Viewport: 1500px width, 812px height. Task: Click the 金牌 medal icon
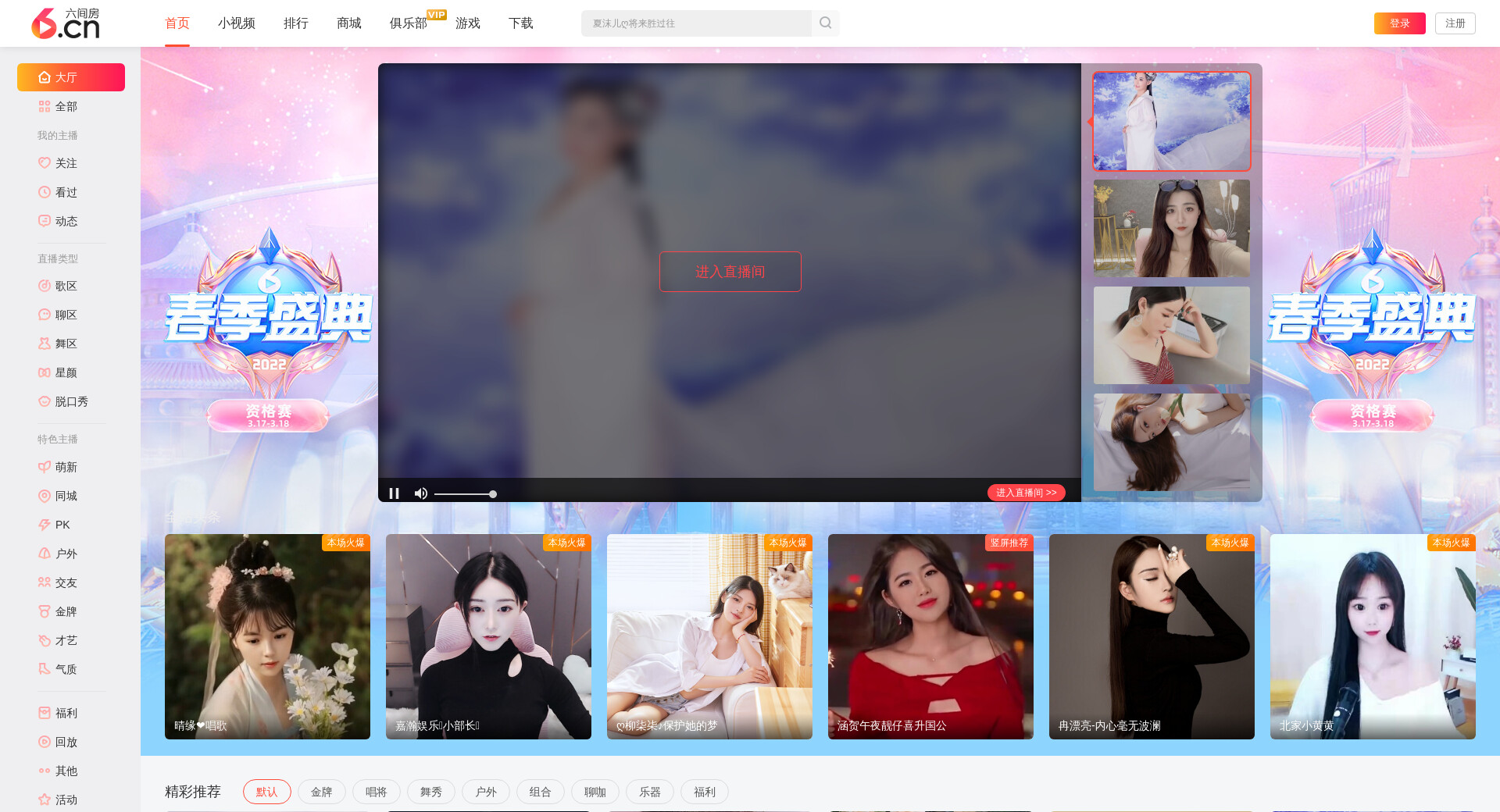tap(45, 611)
